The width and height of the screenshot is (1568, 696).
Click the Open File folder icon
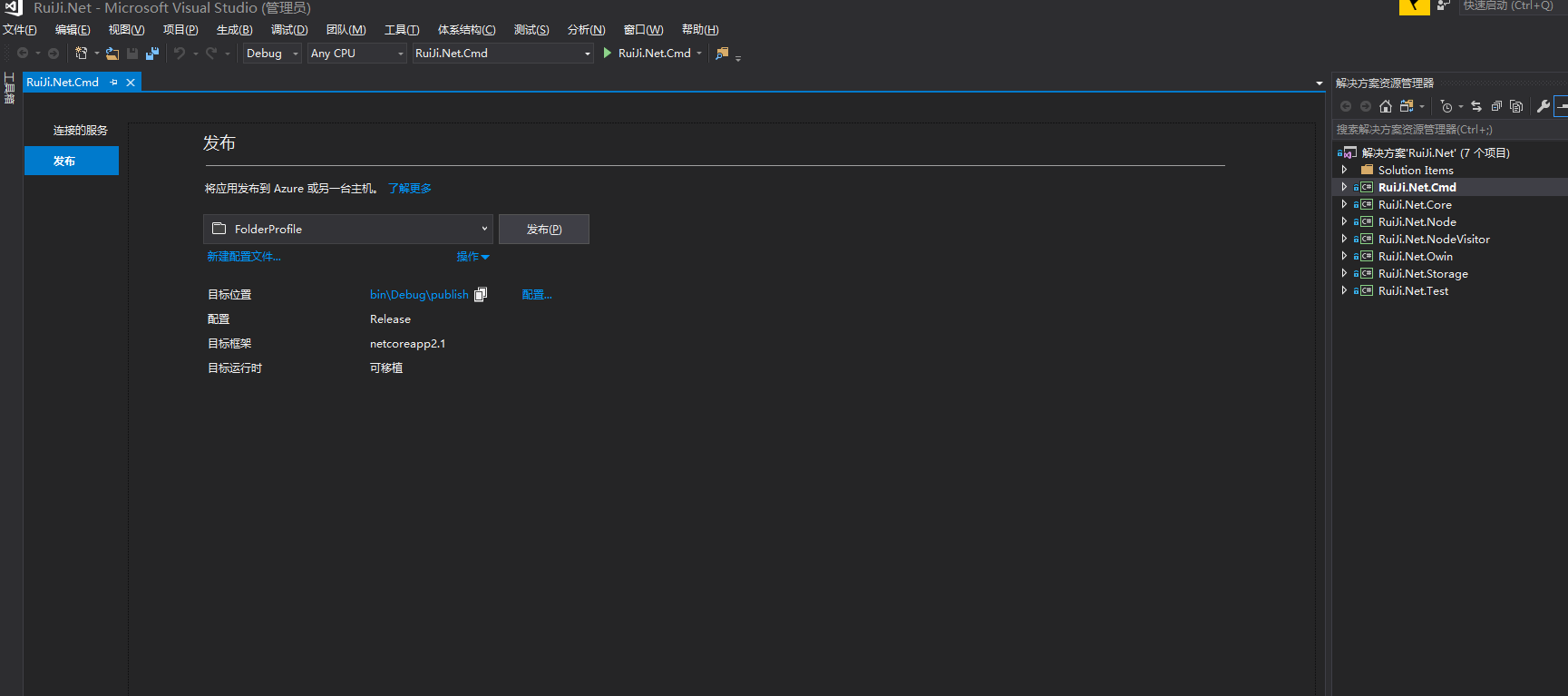112,54
